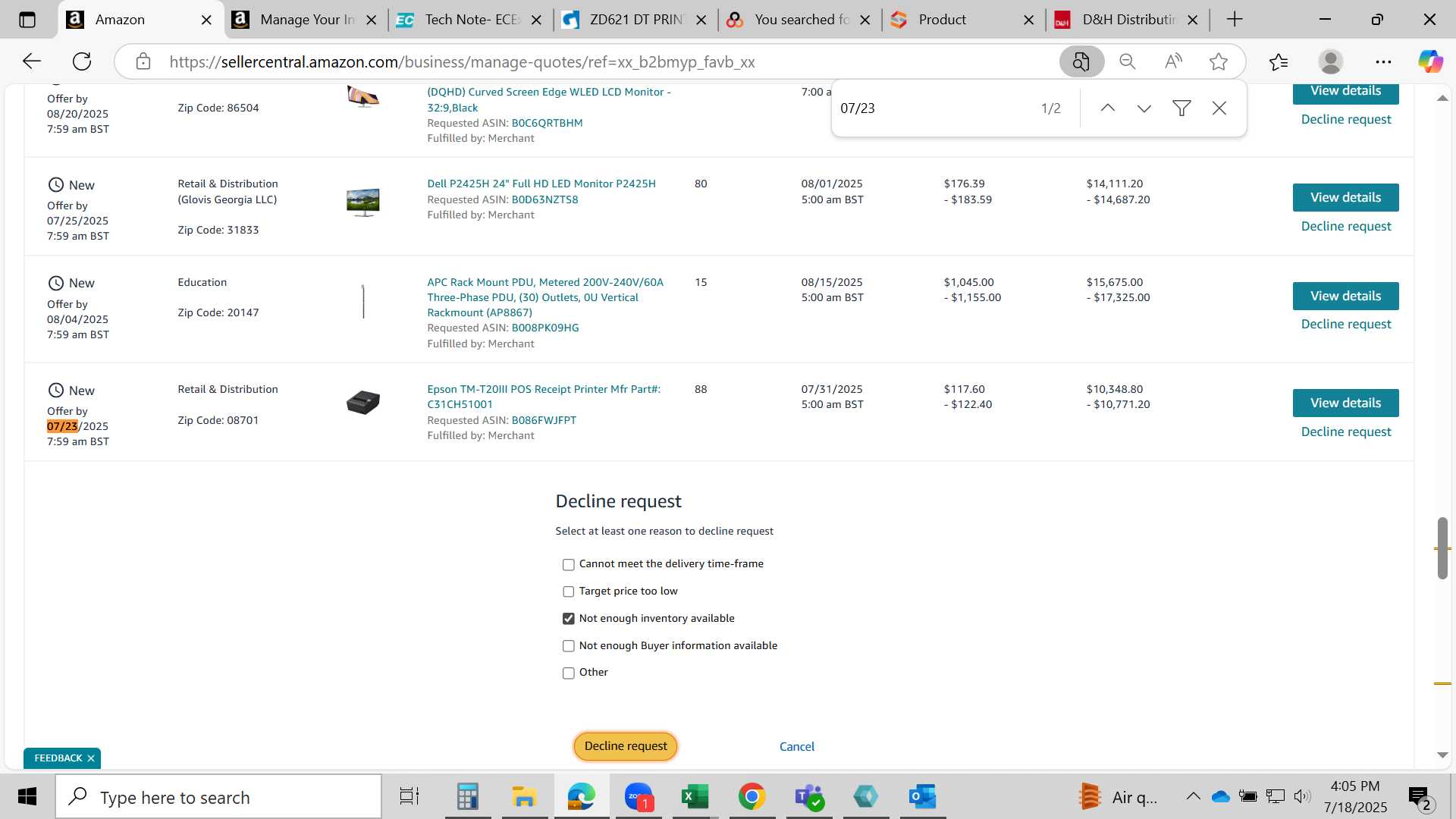Click the find on page icon
The height and width of the screenshot is (819, 1456).
(x=1081, y=61)
